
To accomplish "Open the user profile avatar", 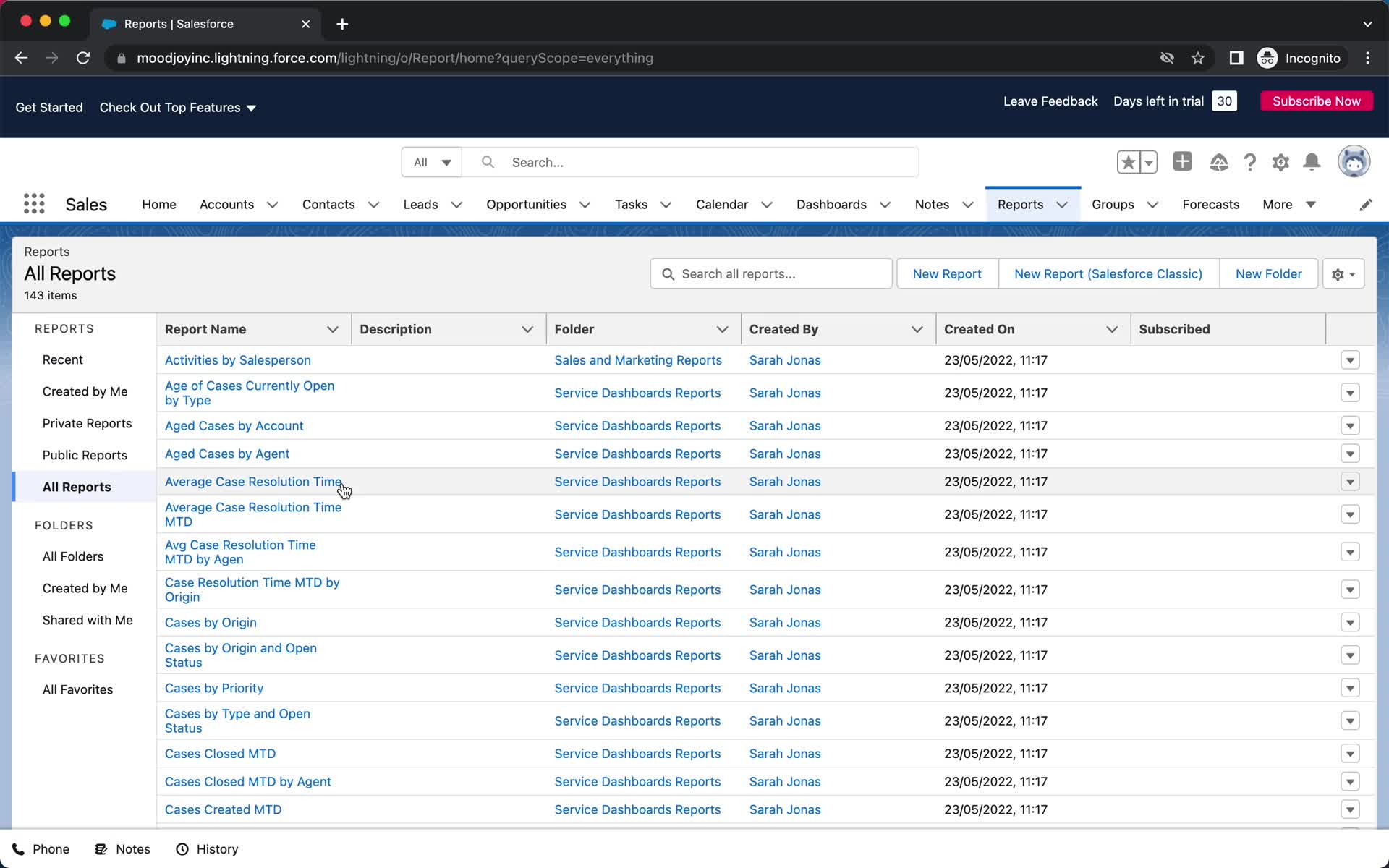I will tap(1354, 161).
